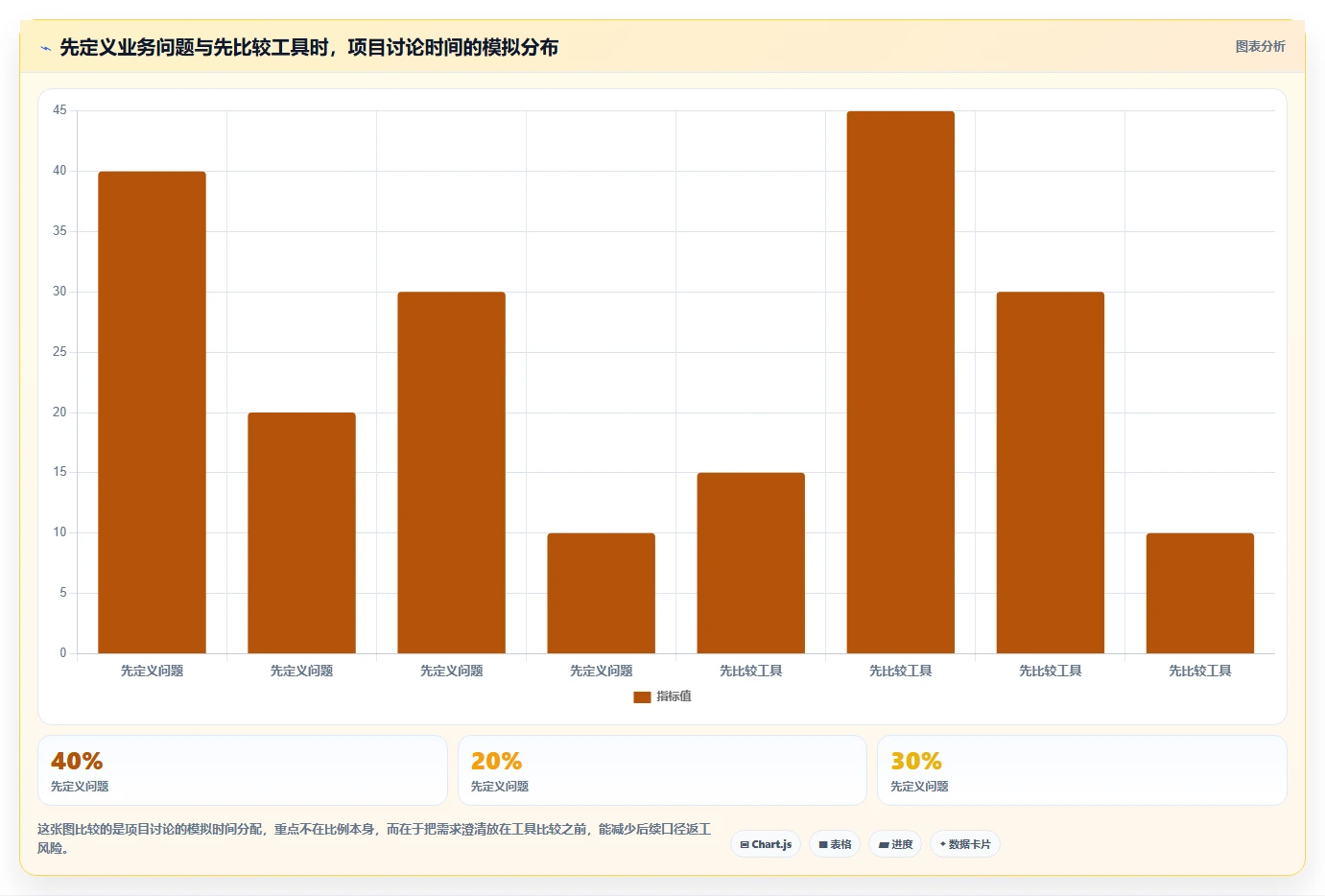Click the 先定义问题 caption under 40%
This screenshot has width=1325, height=896.
pyautogui.click(x=80, y=787)
